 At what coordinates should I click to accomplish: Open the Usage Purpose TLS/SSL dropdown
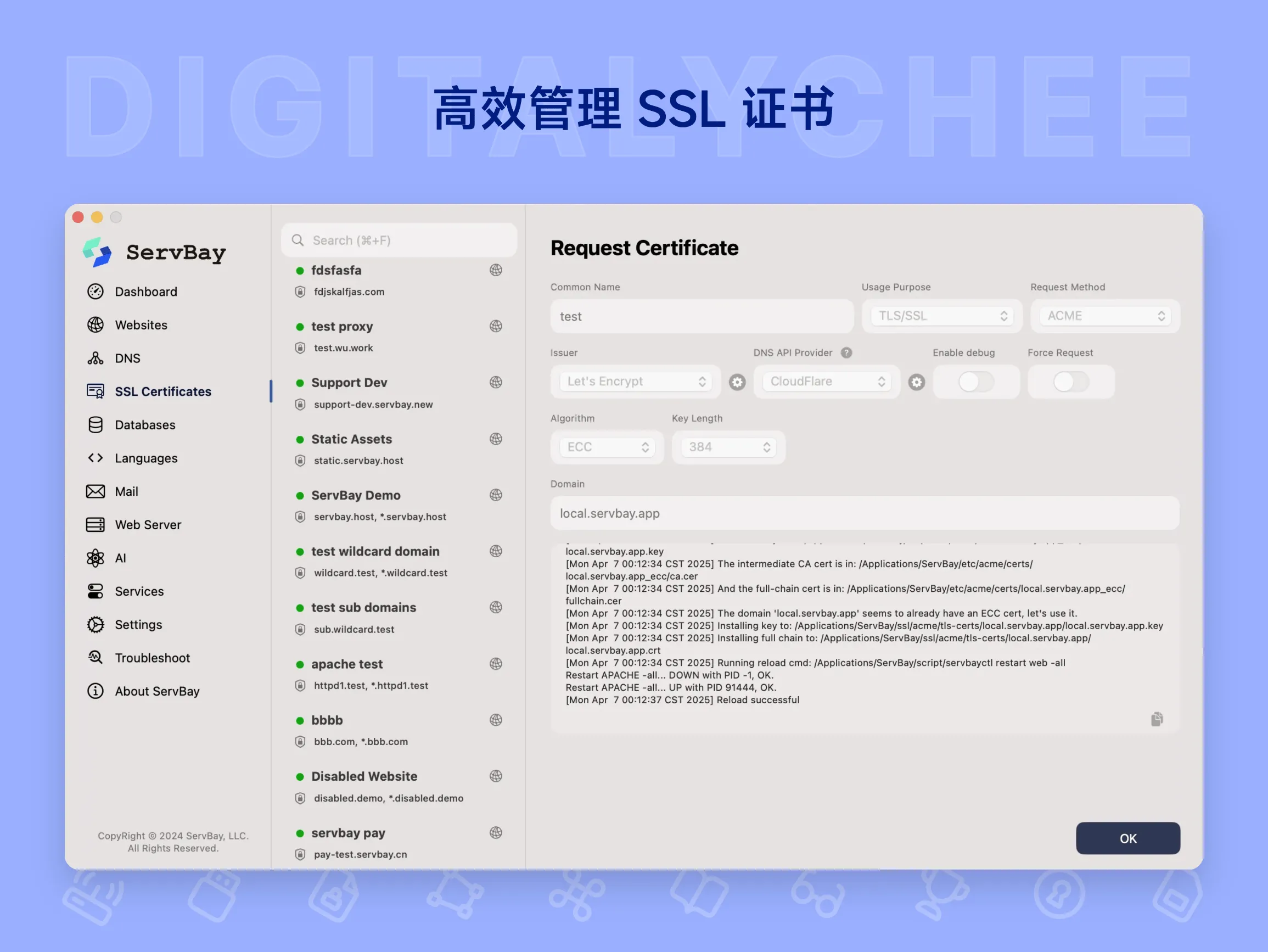942,316
